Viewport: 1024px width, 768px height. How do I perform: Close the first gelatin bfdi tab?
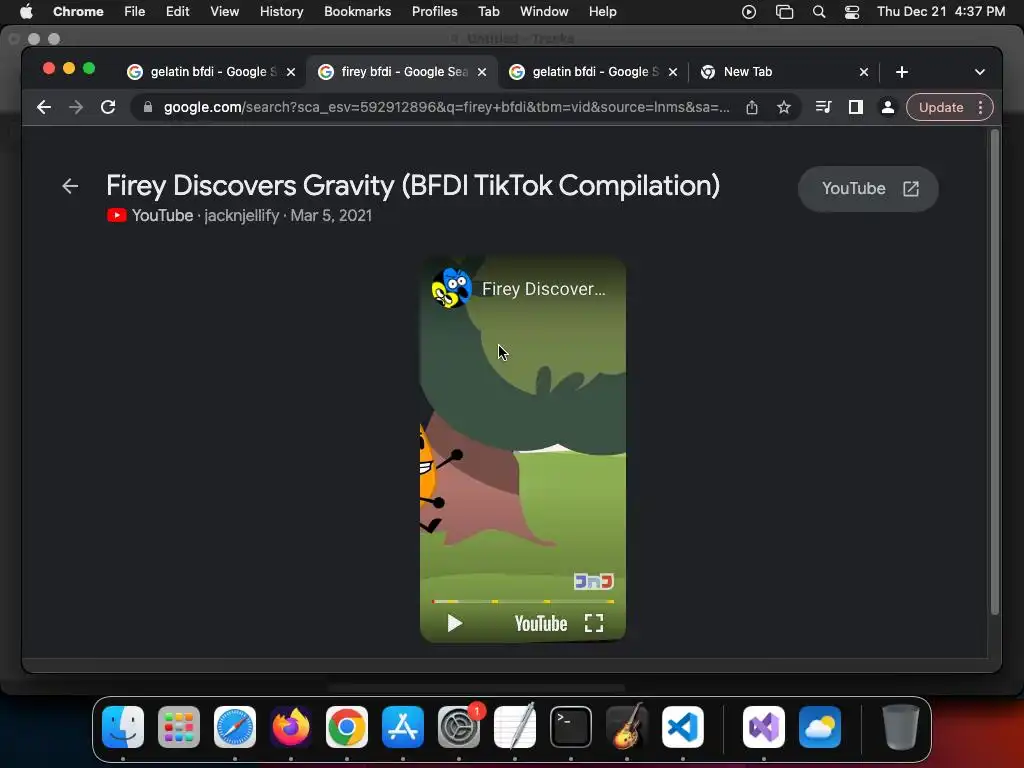point(291,72)
